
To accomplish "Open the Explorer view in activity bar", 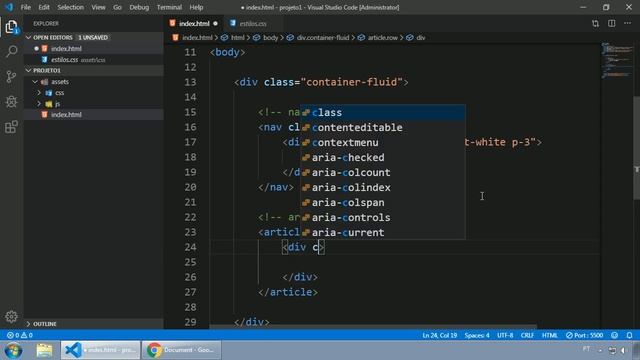I will pos(11,27).
